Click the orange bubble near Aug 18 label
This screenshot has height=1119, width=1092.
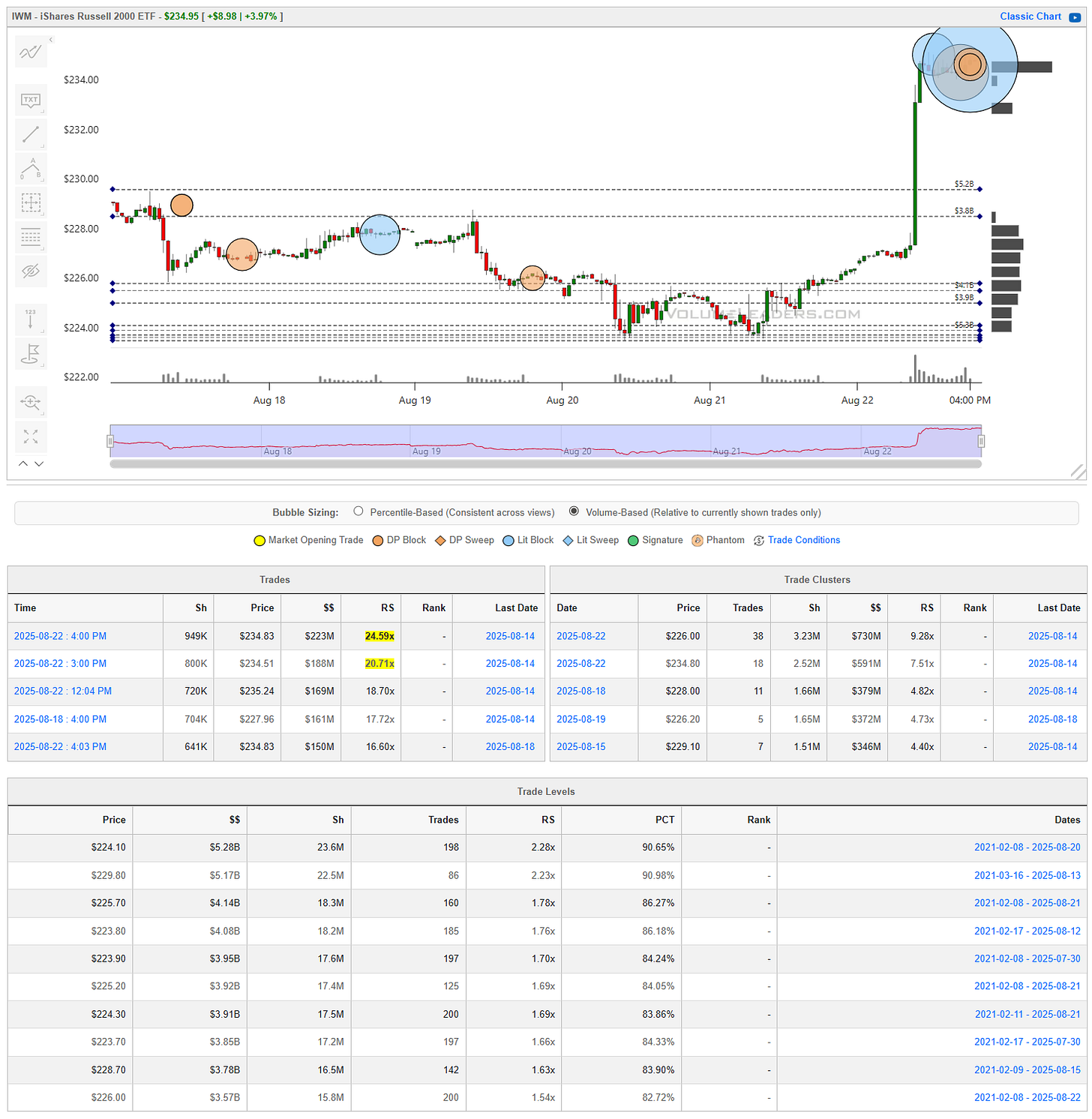coord(242,254)
